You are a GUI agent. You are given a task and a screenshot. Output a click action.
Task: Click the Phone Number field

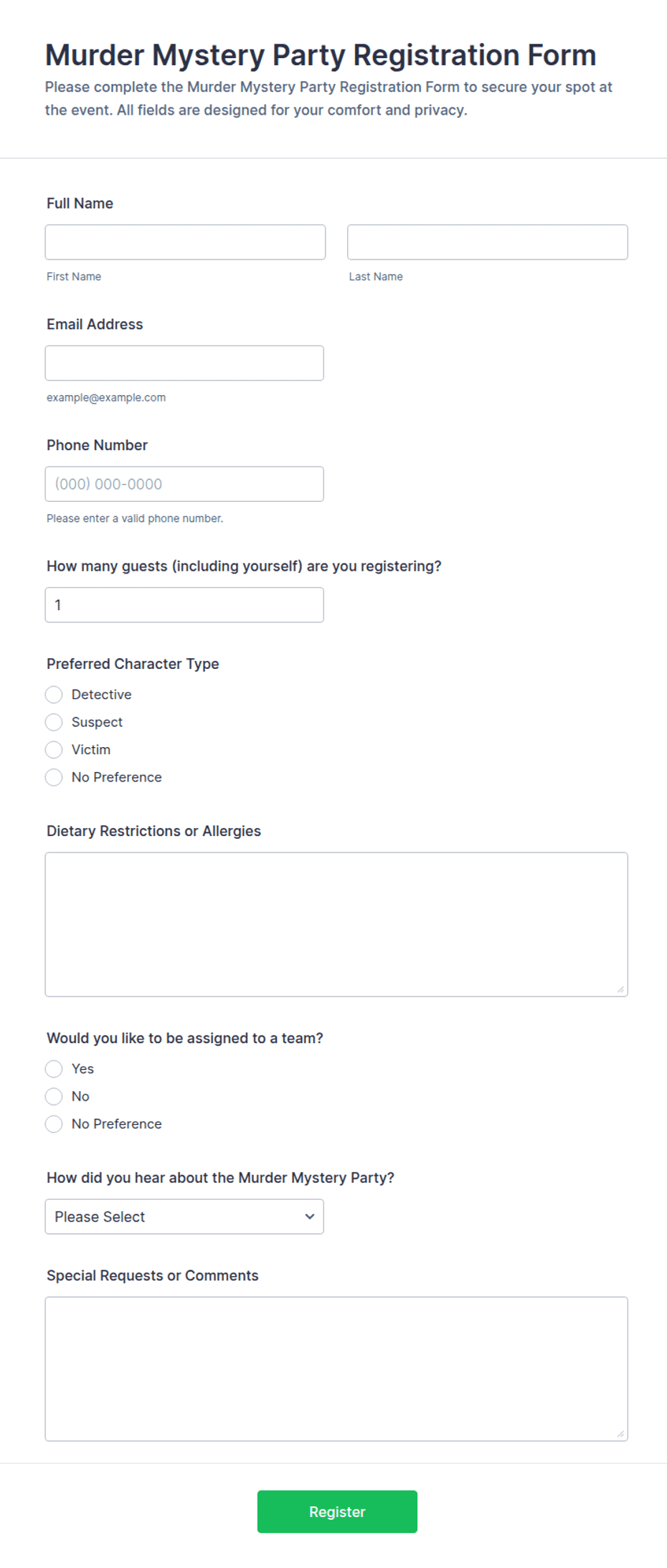click(x=184, y=484)
